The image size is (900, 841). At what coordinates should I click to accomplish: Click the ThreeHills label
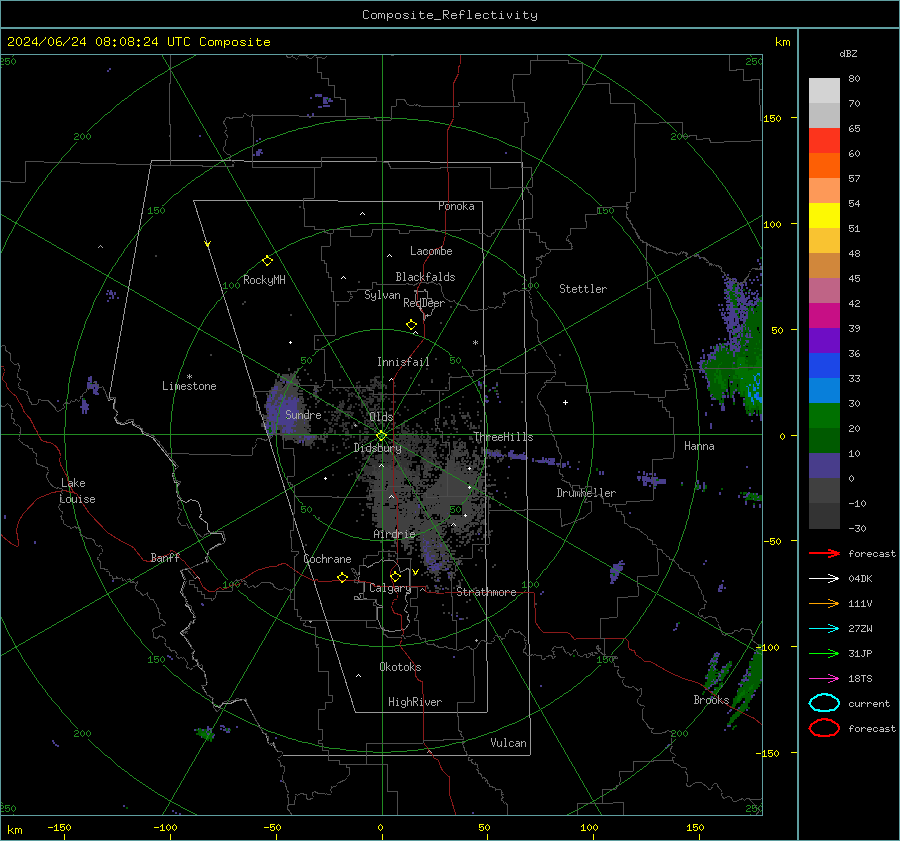pos(503,437)
